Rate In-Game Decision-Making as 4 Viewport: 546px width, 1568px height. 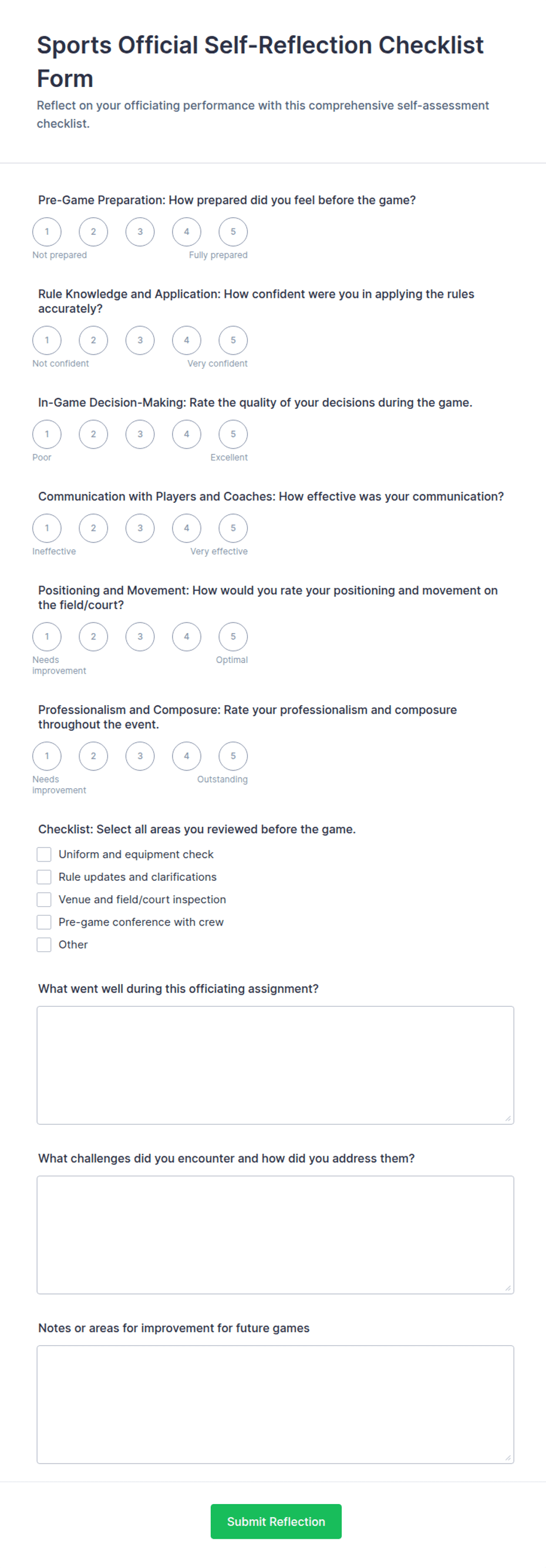[186, 434]
